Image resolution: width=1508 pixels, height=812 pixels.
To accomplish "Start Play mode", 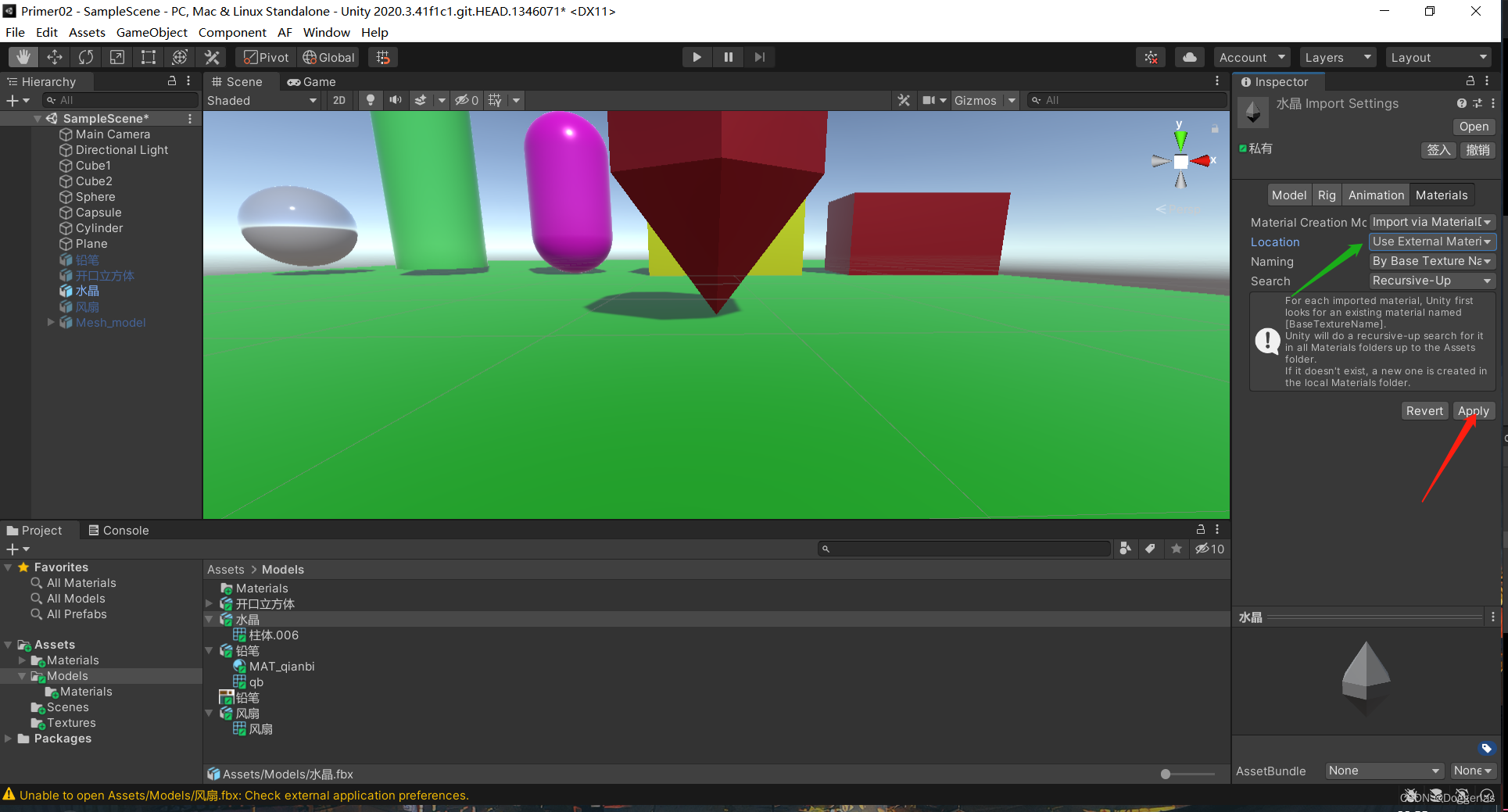I will click(x=697, y=57).
